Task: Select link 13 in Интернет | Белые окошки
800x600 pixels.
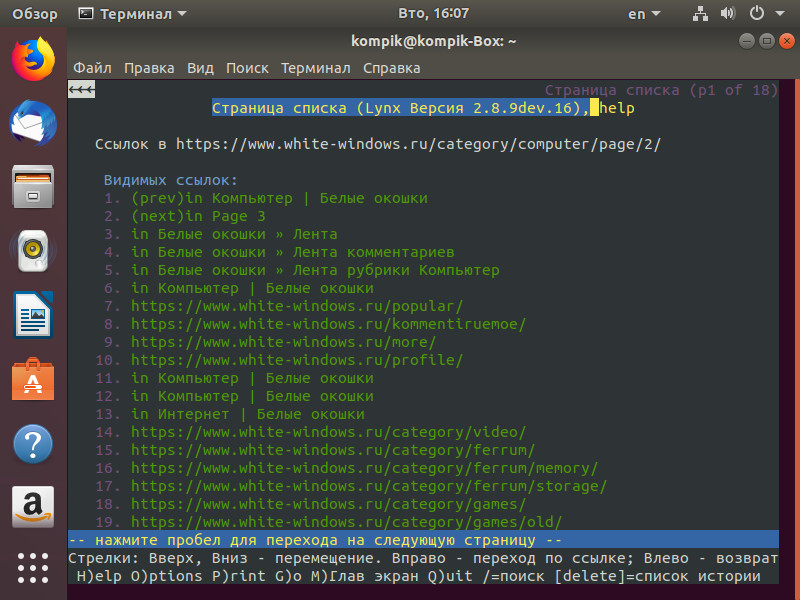Action: [248, 414]
